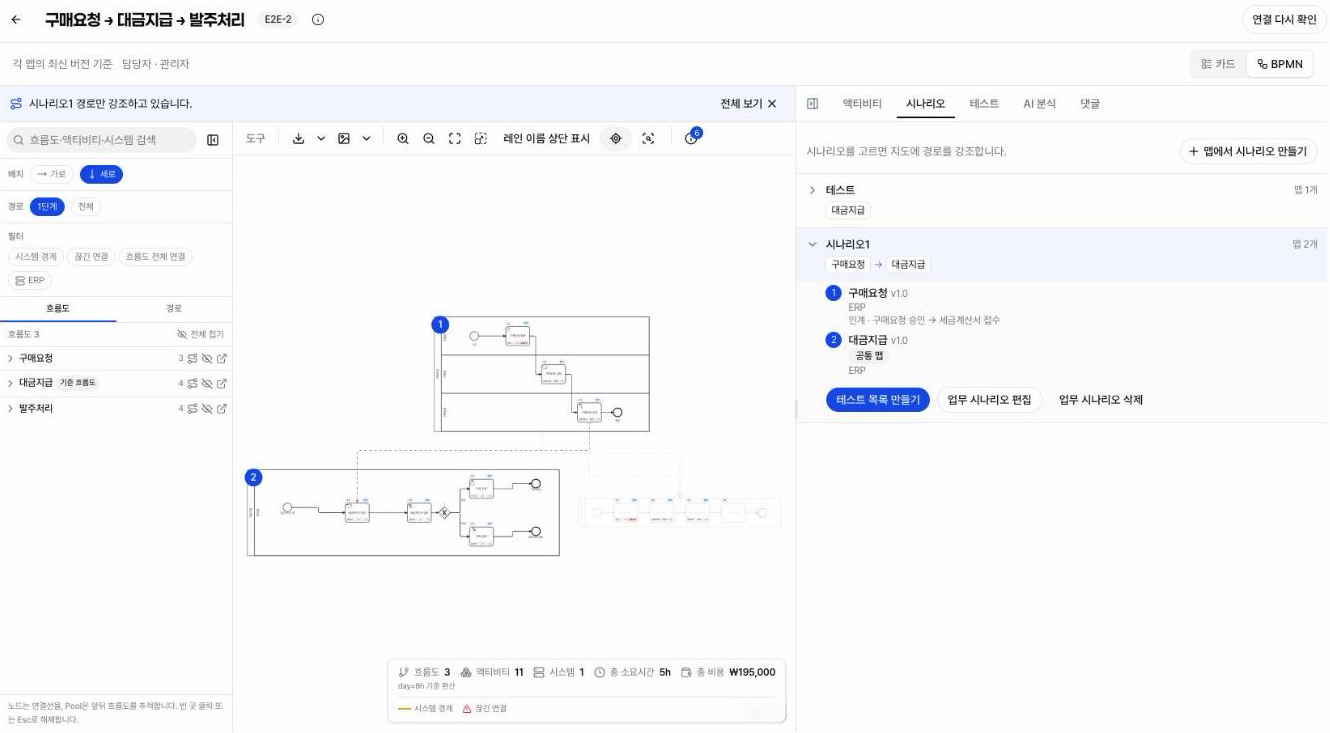Toggle the 끊긴 연결 filter chip

(91, 257)
